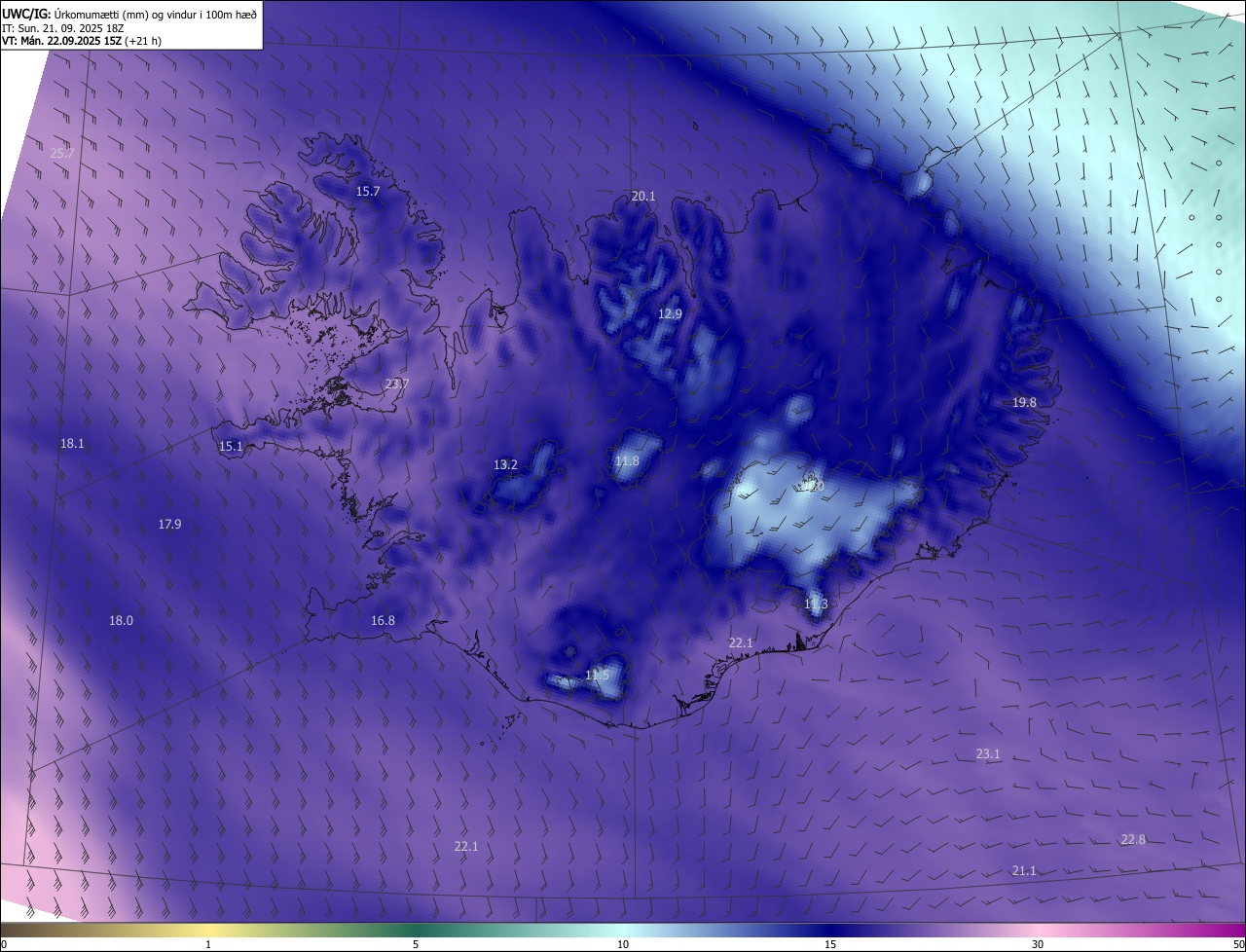Click the 11.8 value label on the map
The width and height of the screenshot is (1246, 952).
click(628, 461)
